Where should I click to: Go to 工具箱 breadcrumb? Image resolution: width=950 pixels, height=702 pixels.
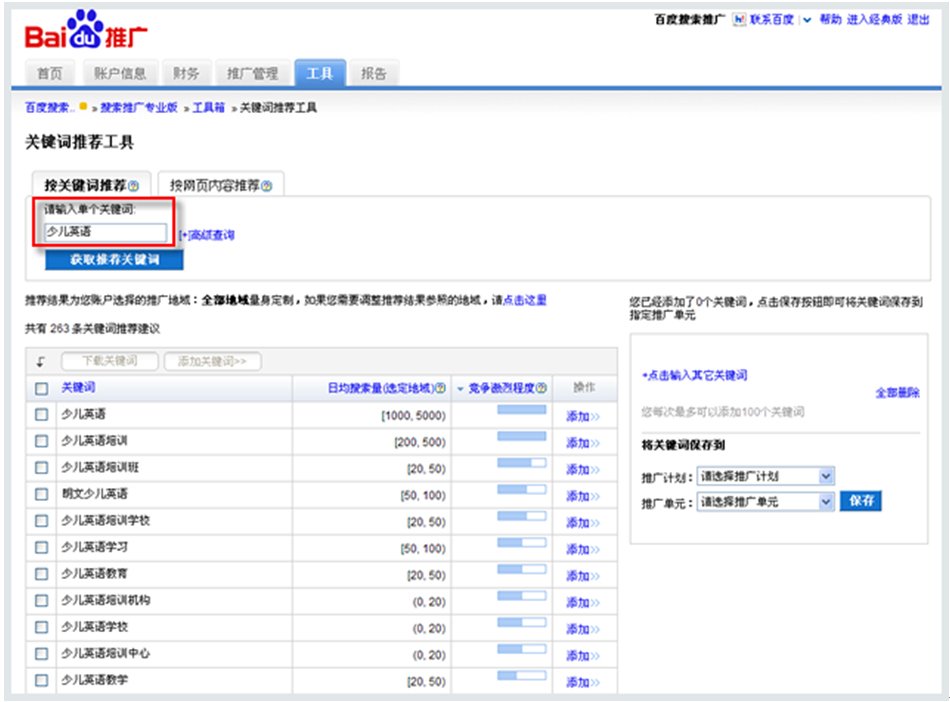(x=208, y=107)
